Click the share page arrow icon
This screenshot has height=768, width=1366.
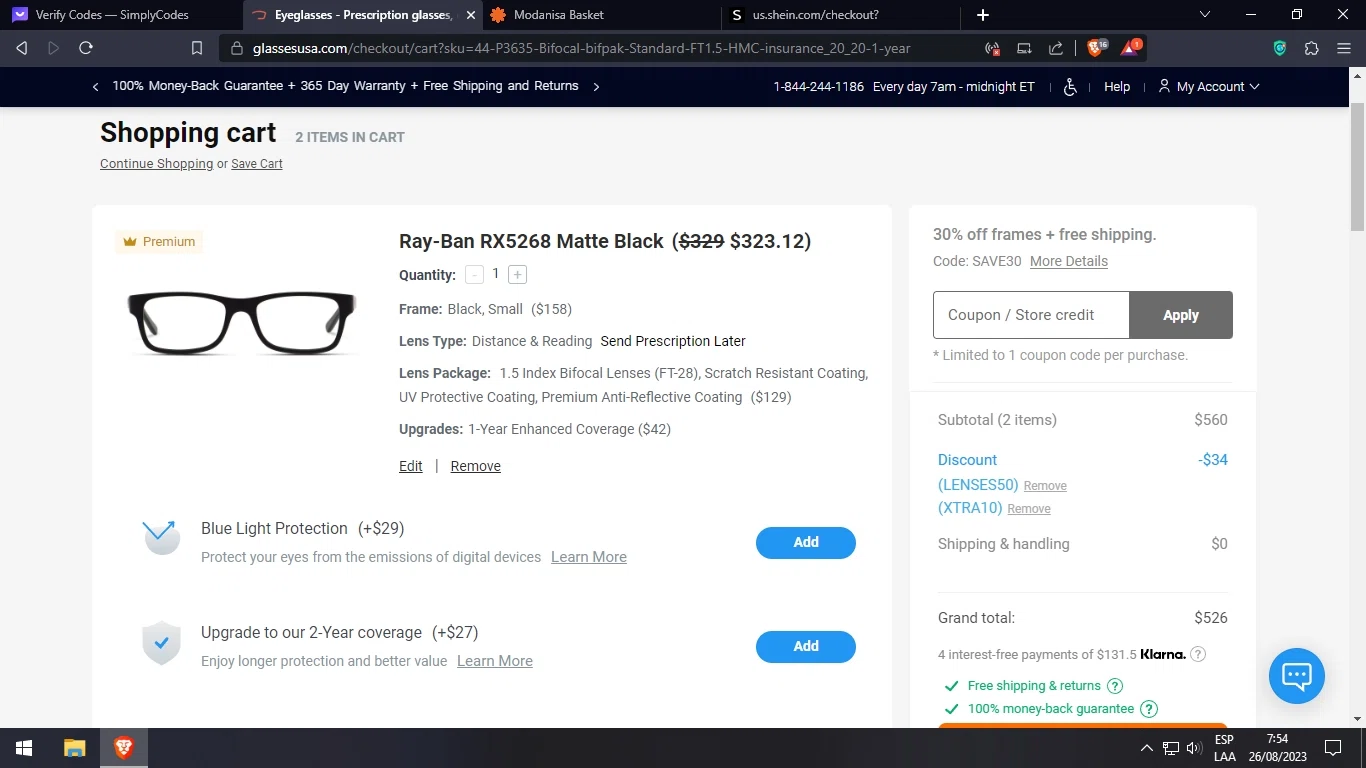coord(1056,48)
